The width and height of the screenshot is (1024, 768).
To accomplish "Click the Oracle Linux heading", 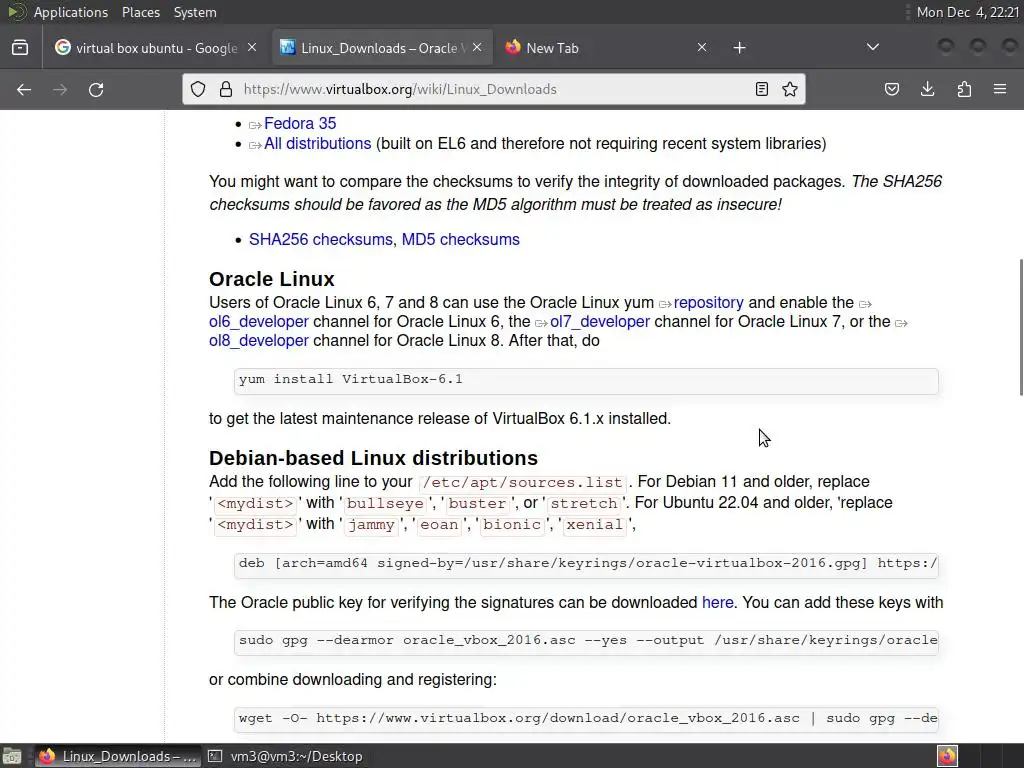I will click(272, 279).
